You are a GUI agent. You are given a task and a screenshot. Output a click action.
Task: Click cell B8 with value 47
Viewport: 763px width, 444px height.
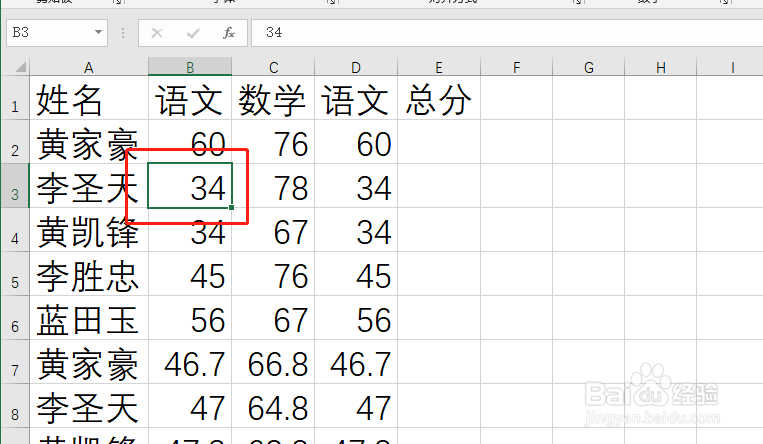[x=190, y=406]
